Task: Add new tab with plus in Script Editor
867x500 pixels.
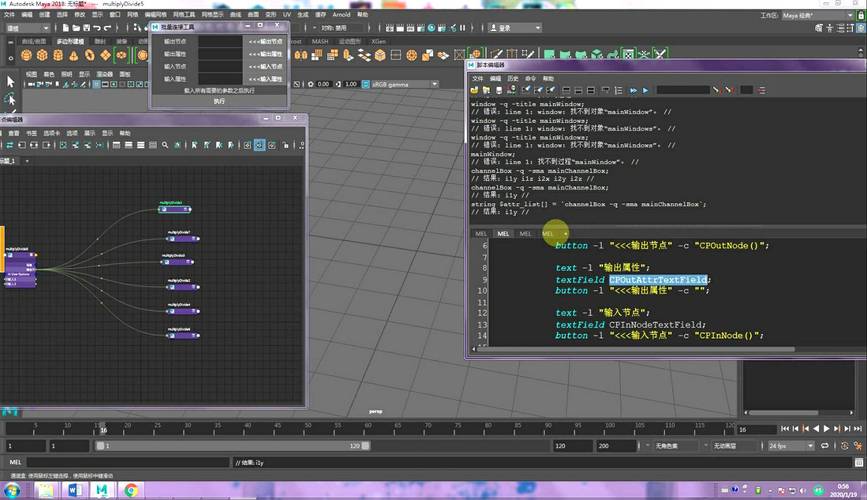Action: tap(566, 234)
